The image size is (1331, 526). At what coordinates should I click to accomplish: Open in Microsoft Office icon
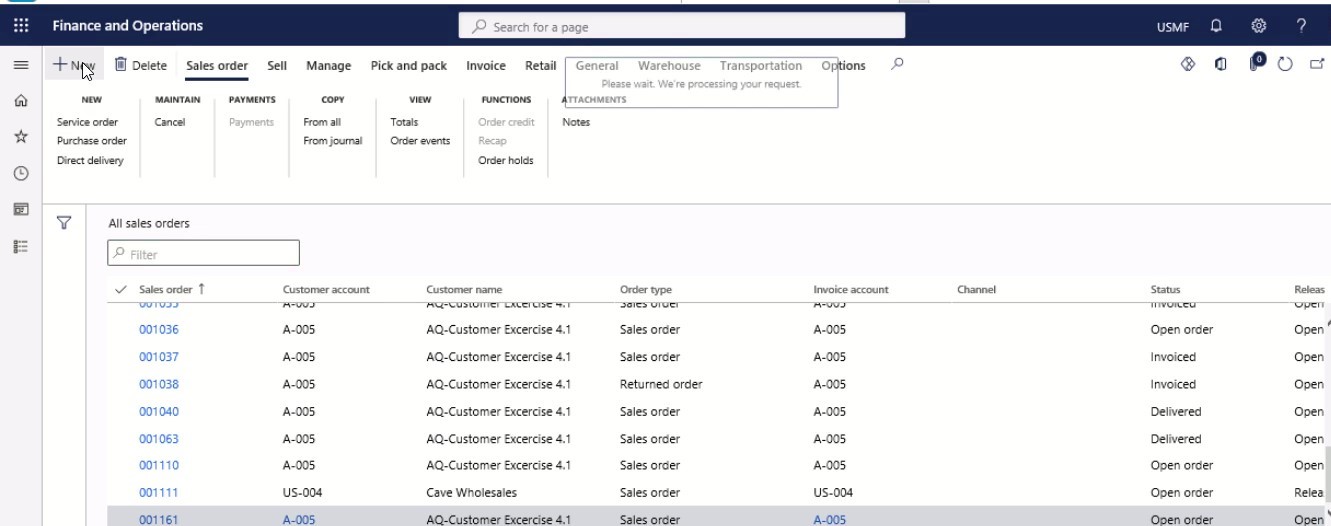point(1221,64)
